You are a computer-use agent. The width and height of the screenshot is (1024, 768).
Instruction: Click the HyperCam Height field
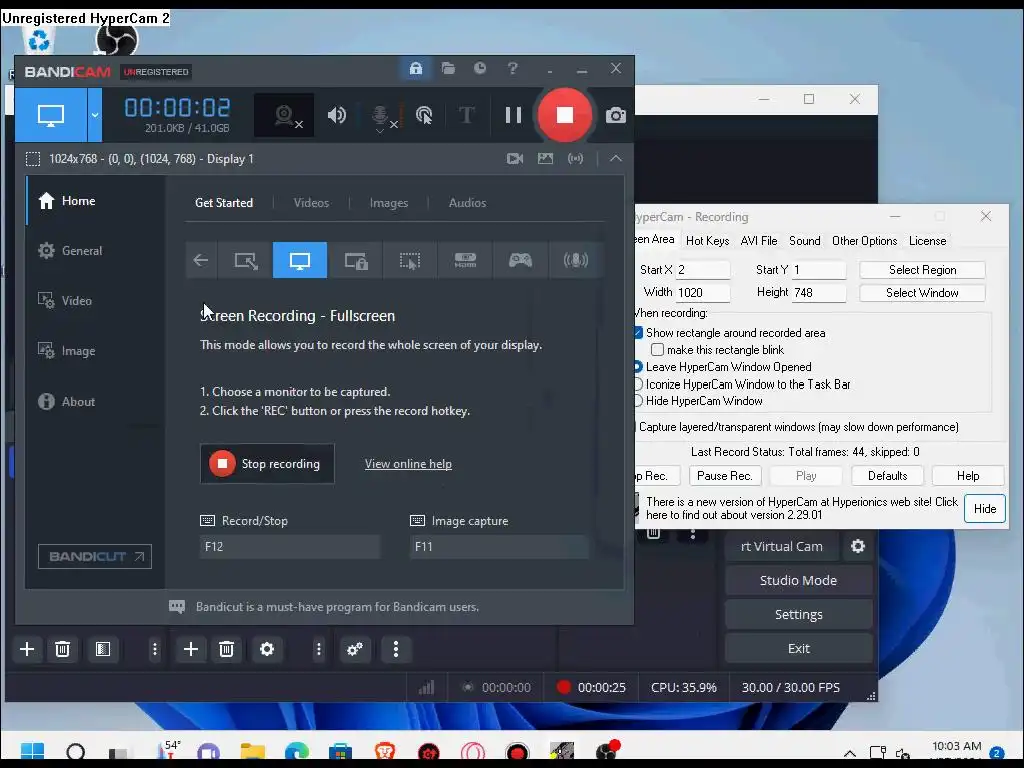pyautogui.click(x=819, y=293)
